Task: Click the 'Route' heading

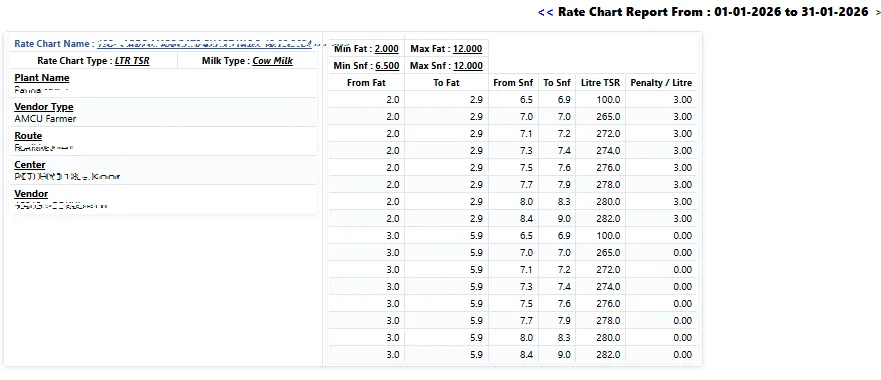Action: click(x=28, y=135)
